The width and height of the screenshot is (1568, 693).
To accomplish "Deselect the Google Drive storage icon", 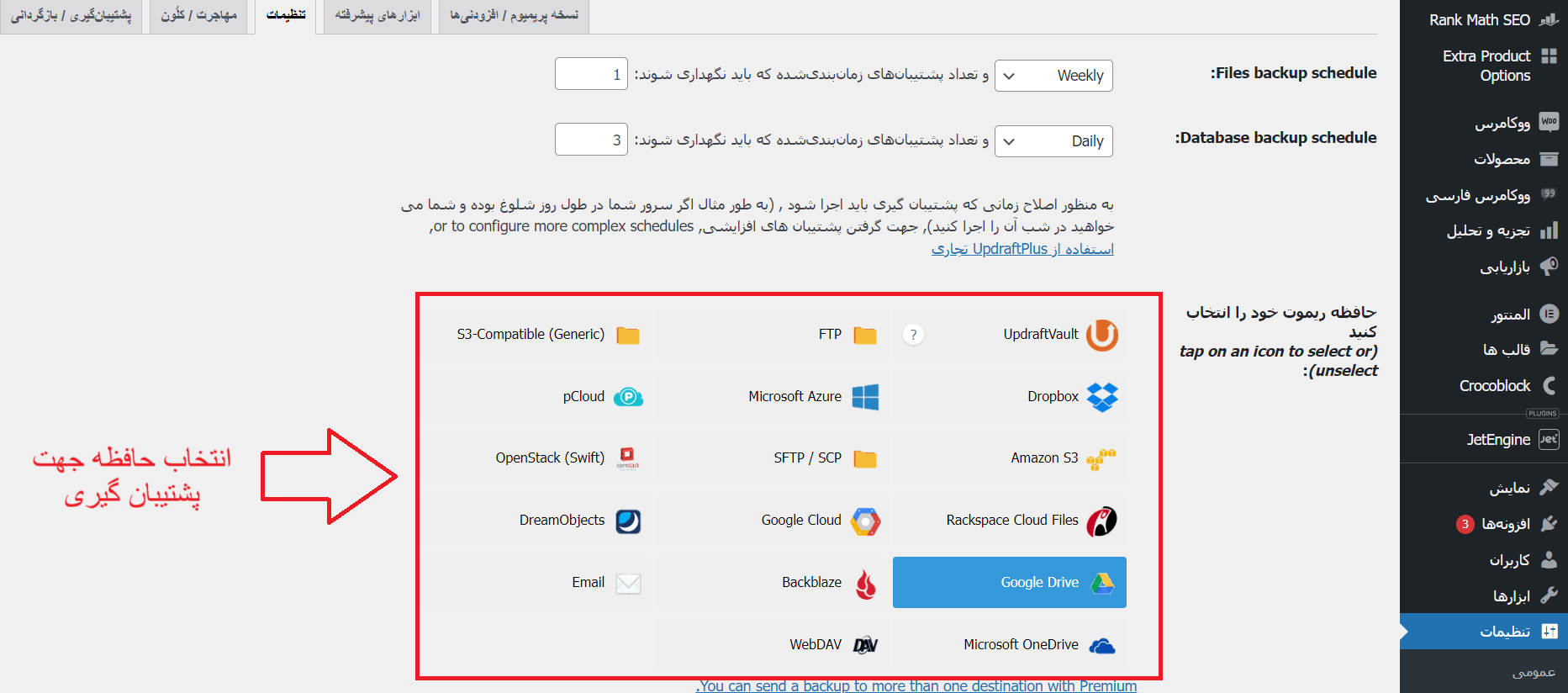I will pos(1102,583).
